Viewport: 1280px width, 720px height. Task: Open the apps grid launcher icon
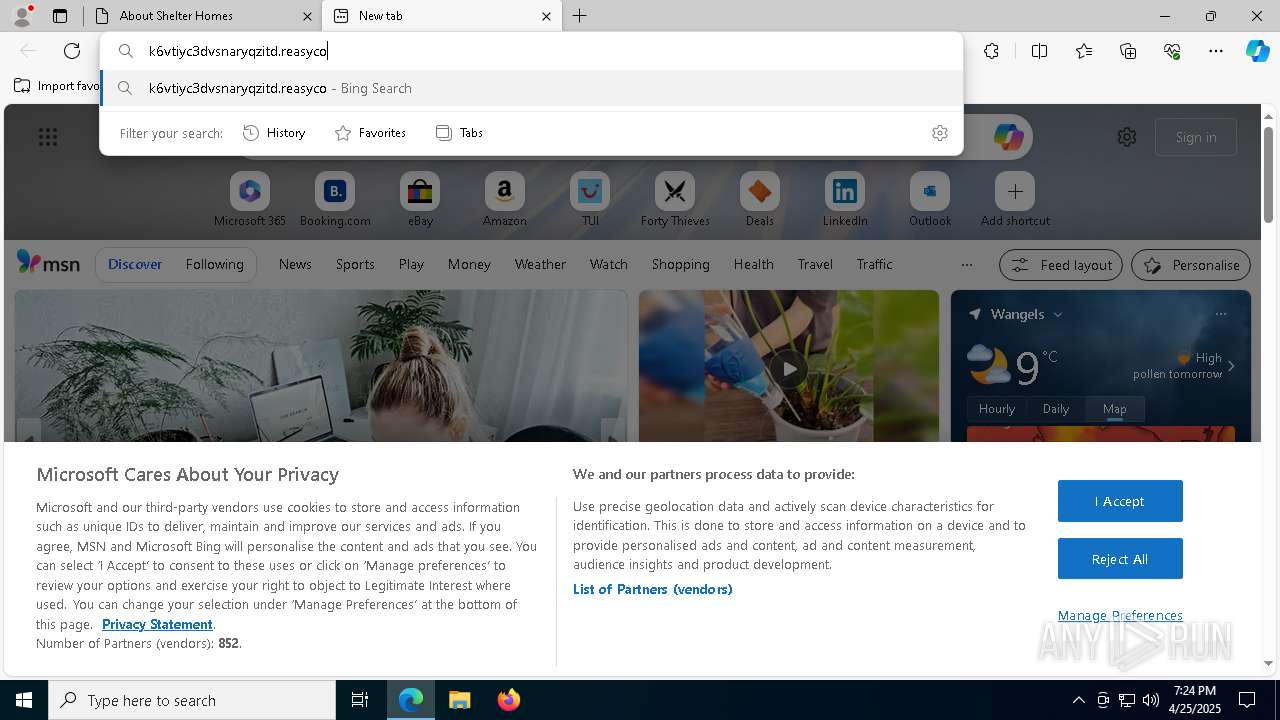pos(48,137)
